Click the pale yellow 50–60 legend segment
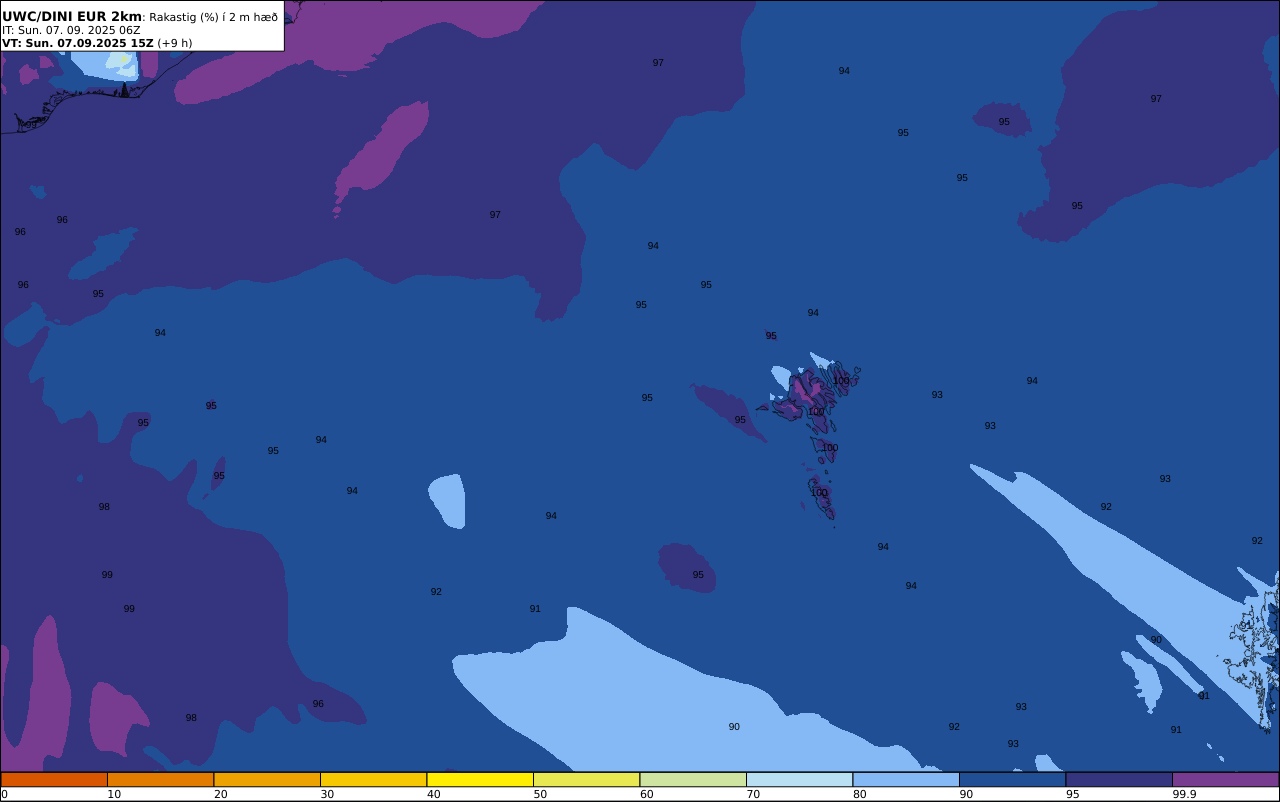Image resolution: width=1280 pixels, height=802 pixels. (586, 779)
